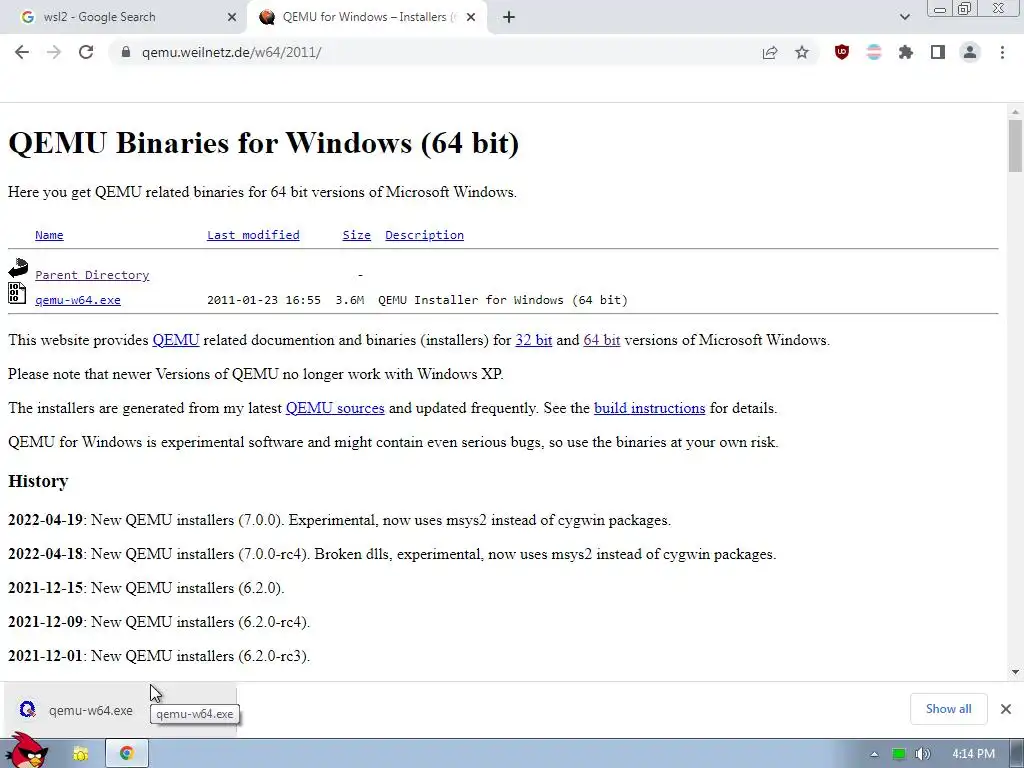The image size is (1024, 768).
Task: Open the build instructions link
Action: 649,408
